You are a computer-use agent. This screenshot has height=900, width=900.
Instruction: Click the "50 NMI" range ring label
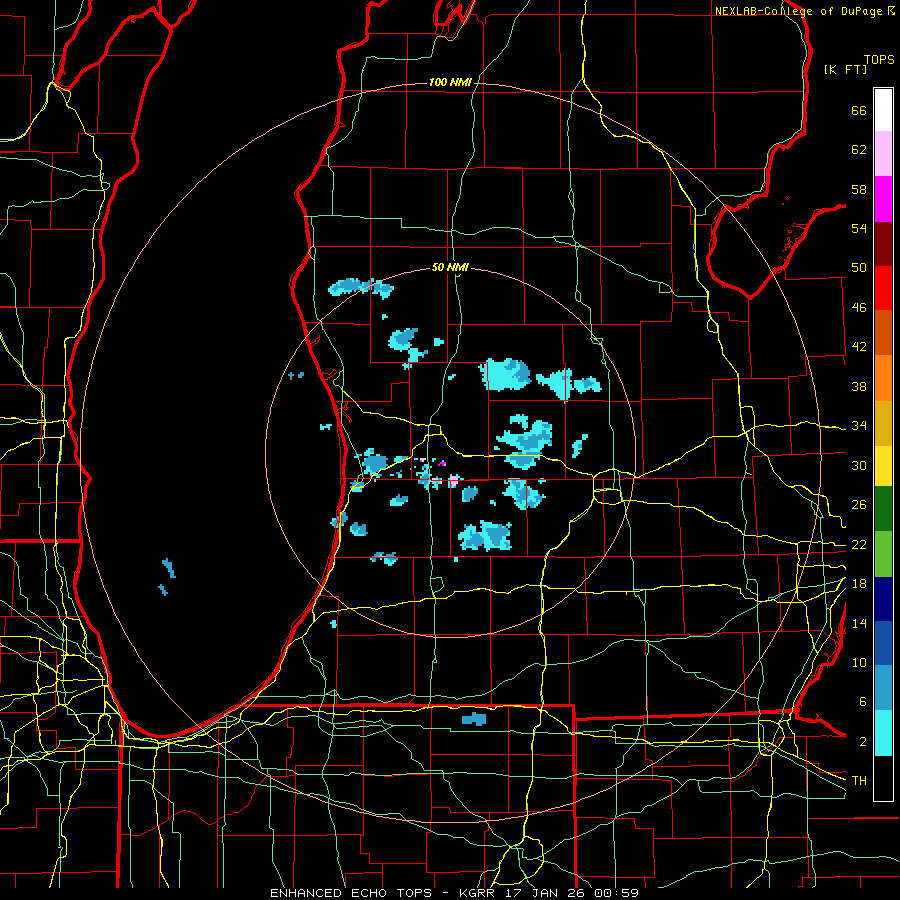click(x=450, y=267)
